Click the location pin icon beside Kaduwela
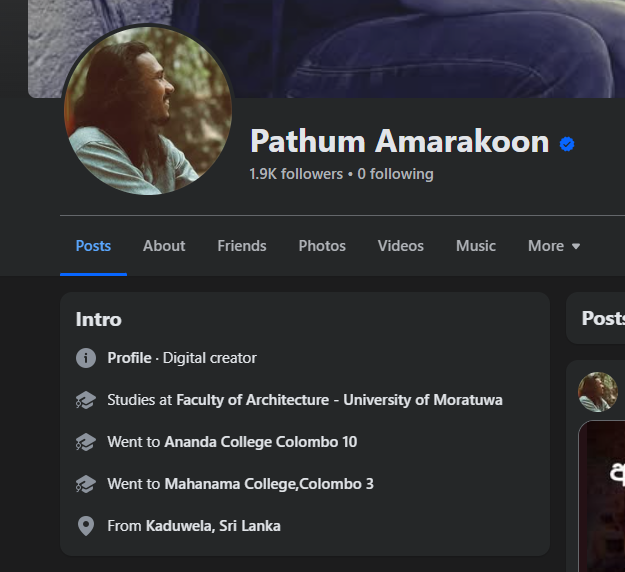This screenshot has height=572, width=625. click(86, 526)
